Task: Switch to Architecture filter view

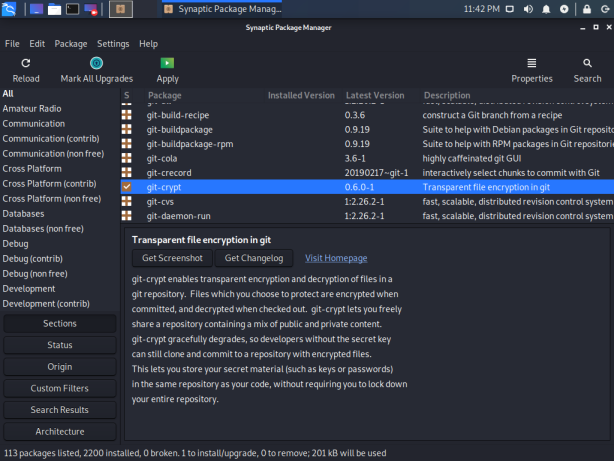Action: tap(60, 431)
